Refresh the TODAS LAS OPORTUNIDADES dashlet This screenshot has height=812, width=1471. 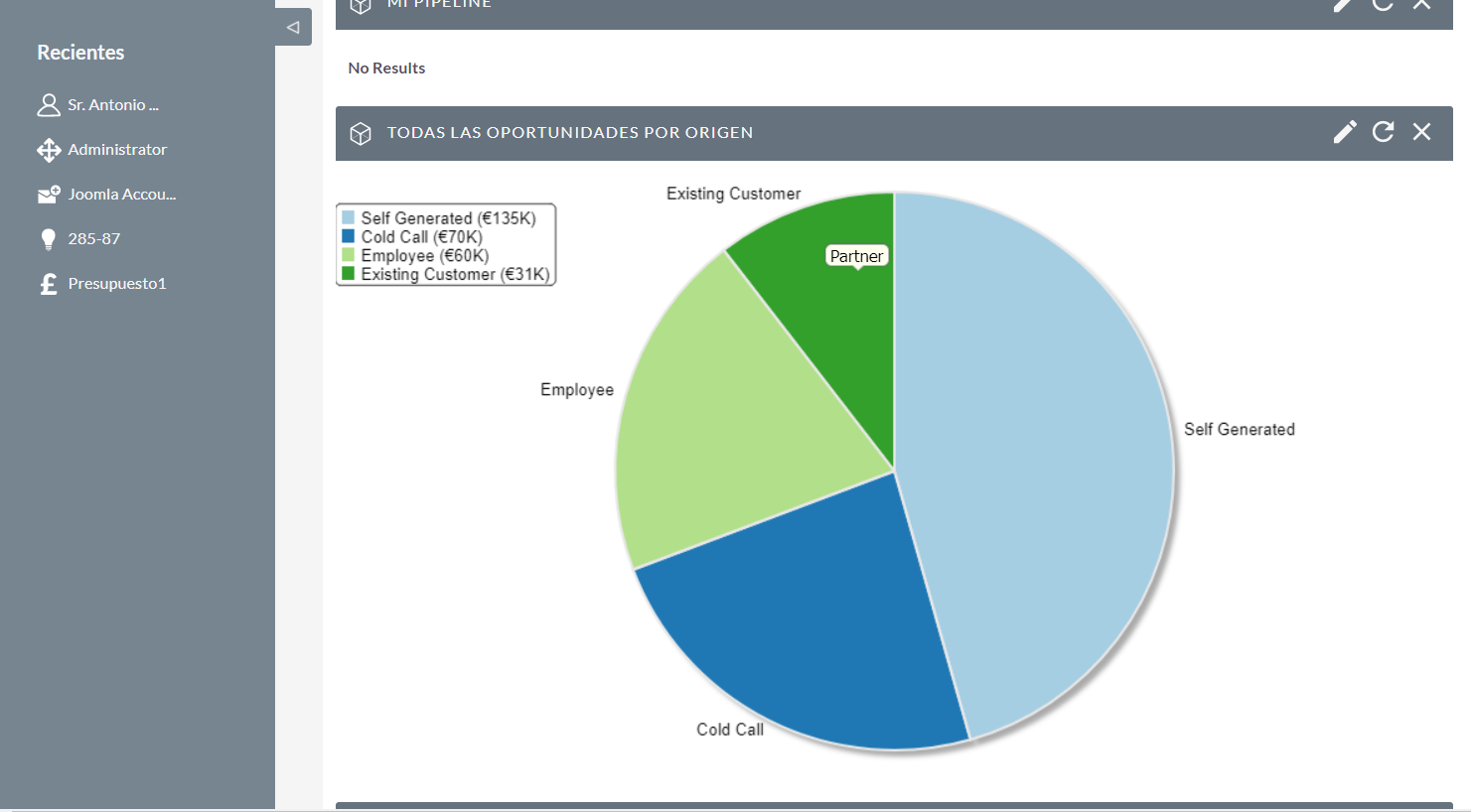(x=1383, y=131)
